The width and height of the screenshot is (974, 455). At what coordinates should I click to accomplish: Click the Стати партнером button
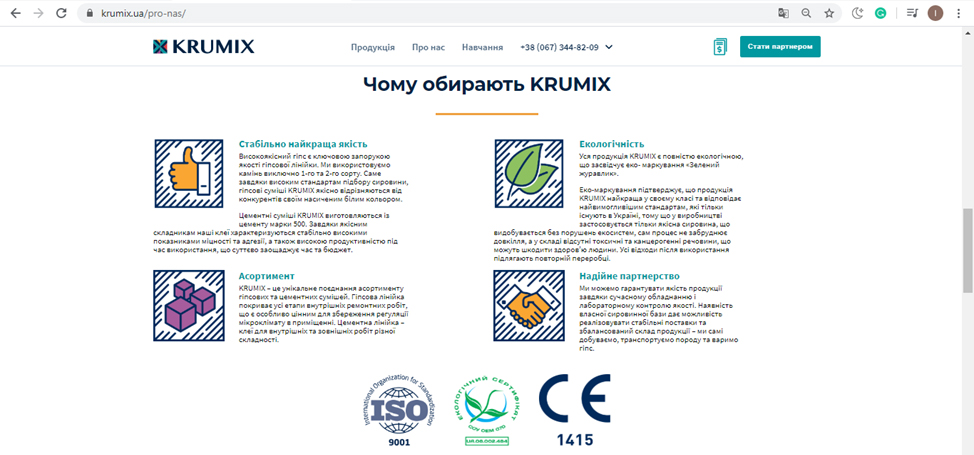click(x=780, y=47)
